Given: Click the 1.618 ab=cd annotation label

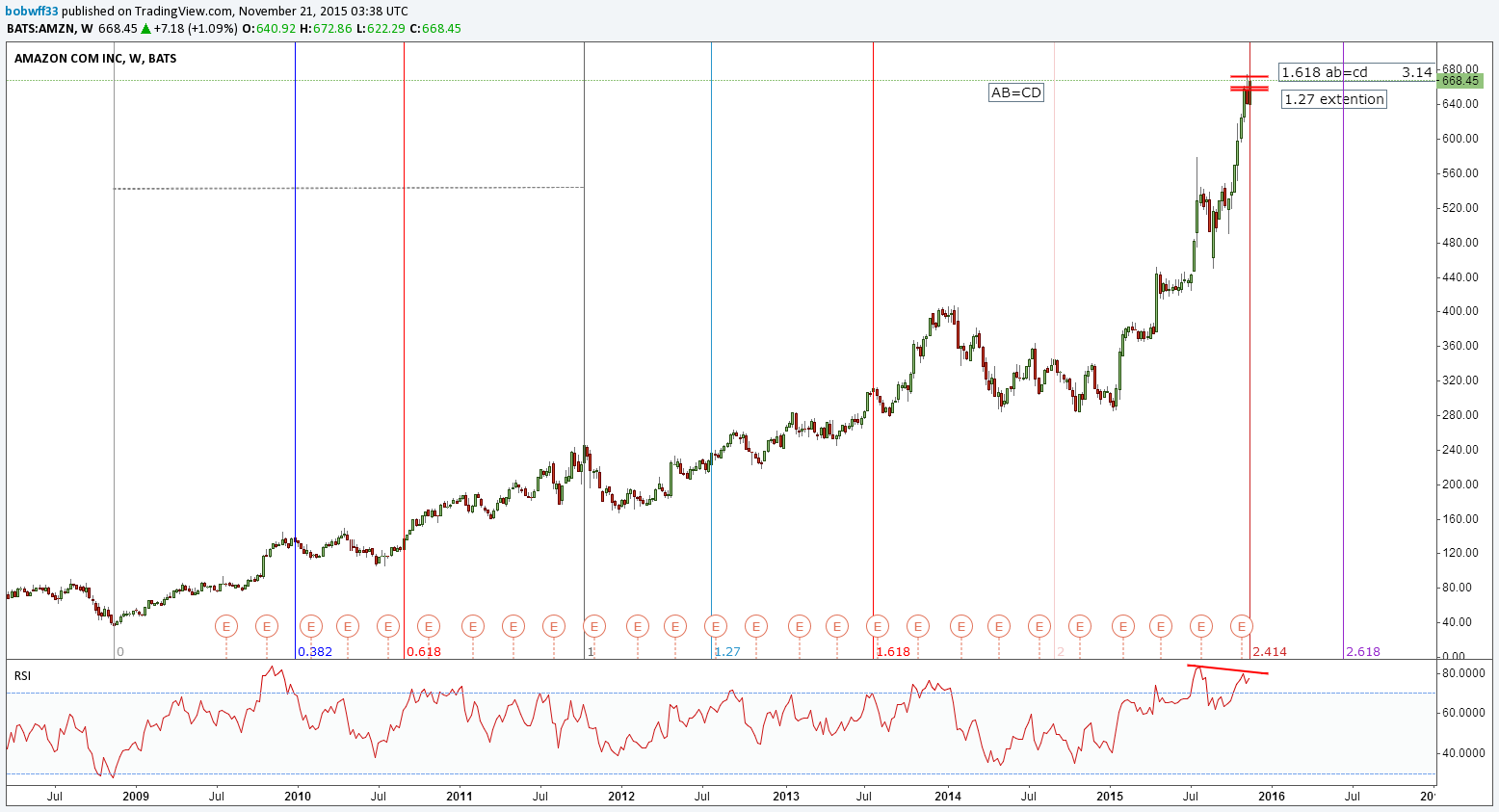Looking at the screenshot, I should click(x=1325, y=72).
